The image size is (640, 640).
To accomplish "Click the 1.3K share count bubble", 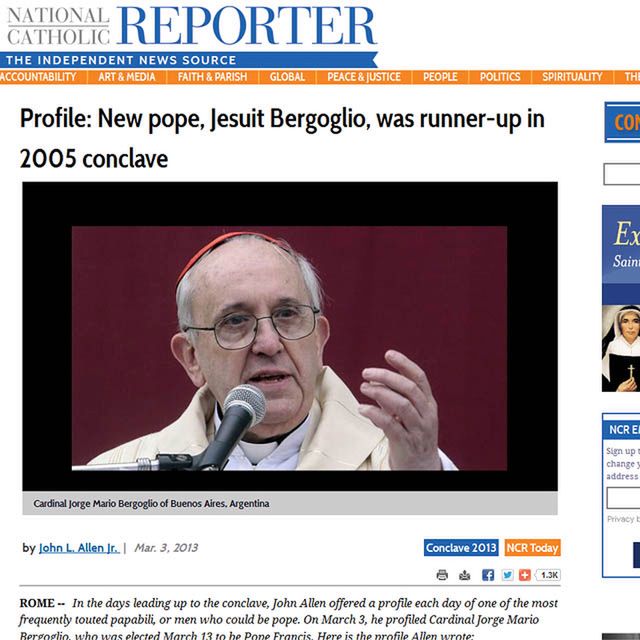I will pyautogui.click(x=548, y=575).
